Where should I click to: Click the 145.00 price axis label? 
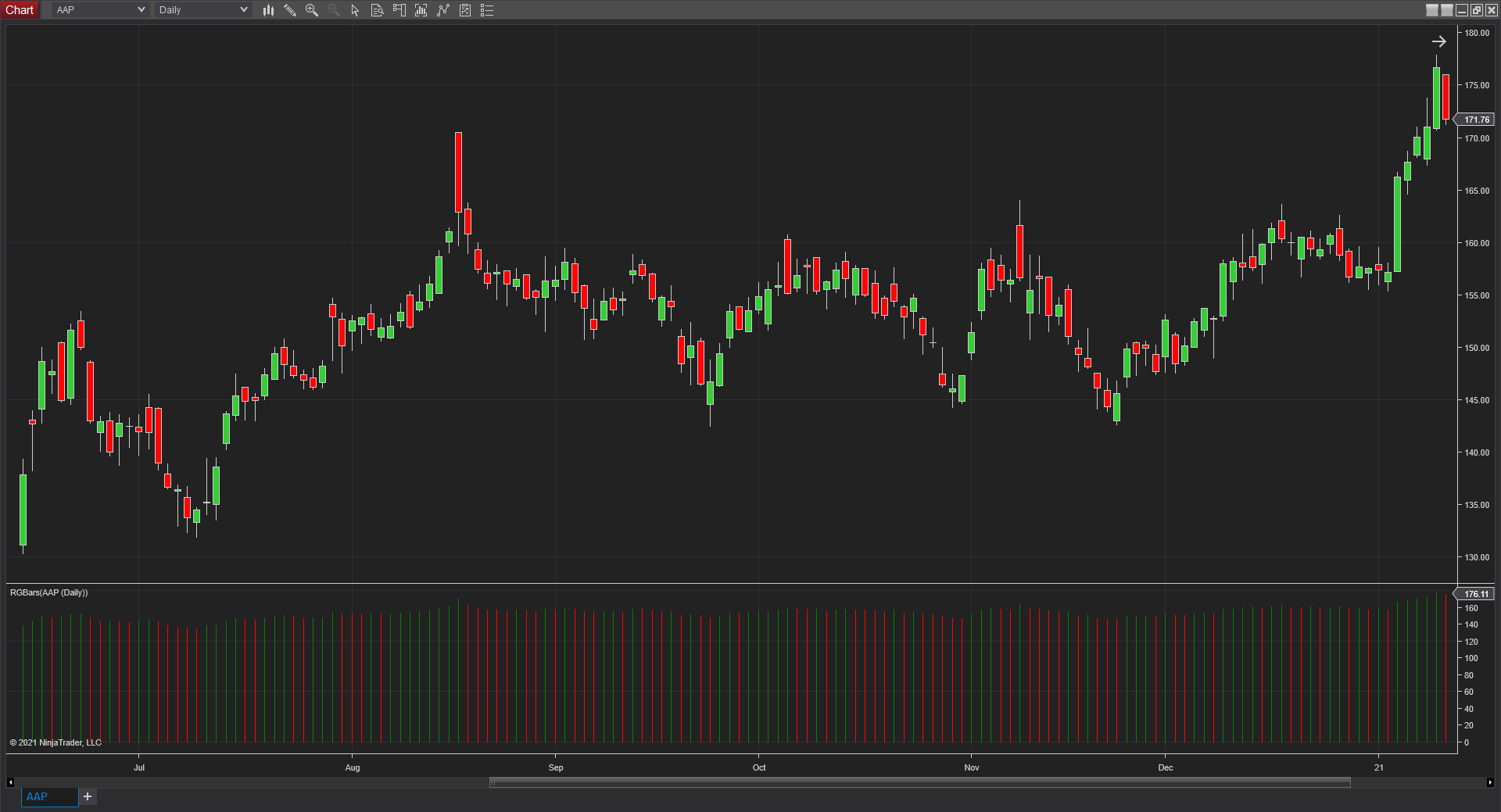(1477, 400)
